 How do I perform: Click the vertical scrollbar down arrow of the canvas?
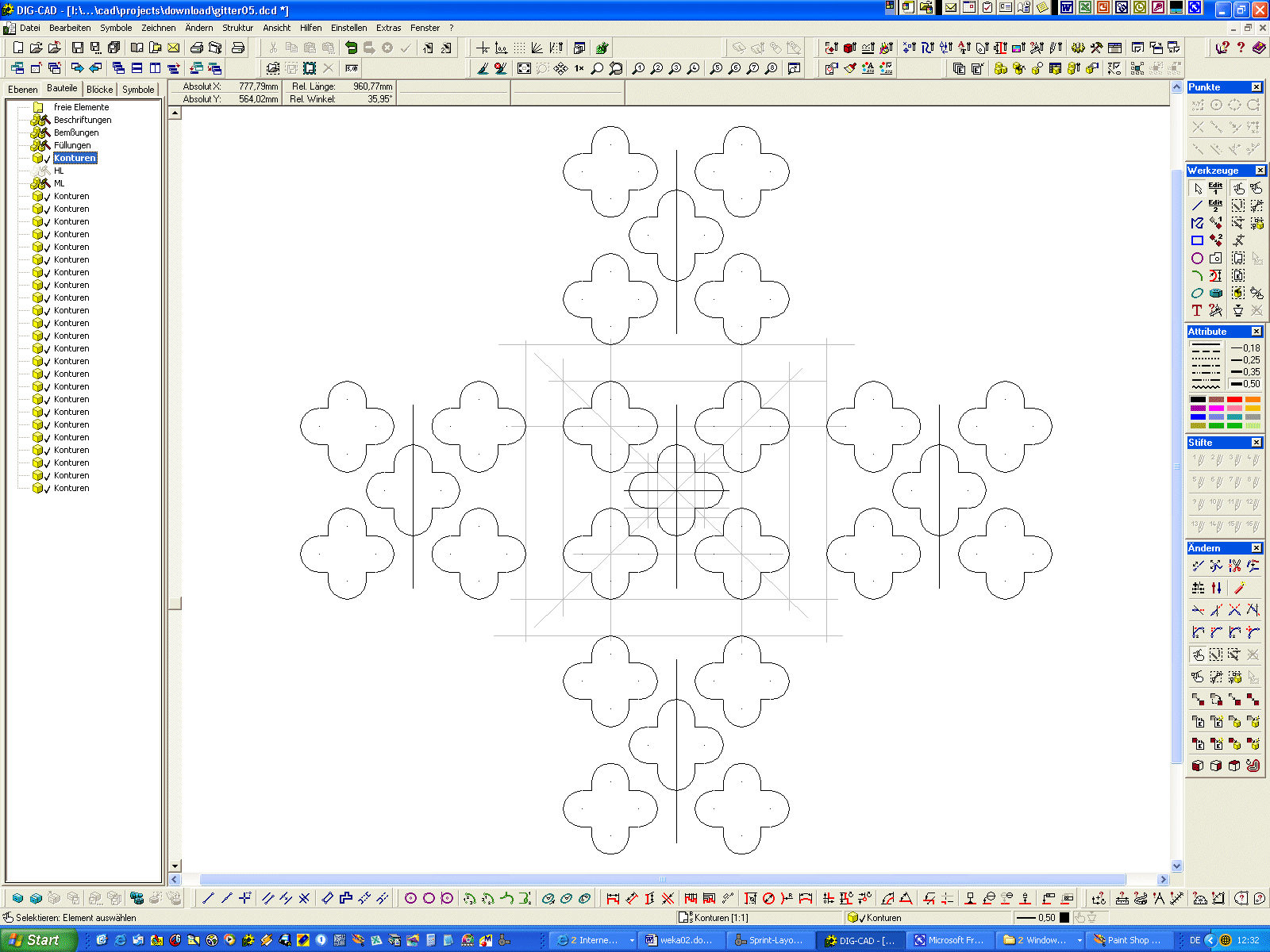coord(1177,866)
